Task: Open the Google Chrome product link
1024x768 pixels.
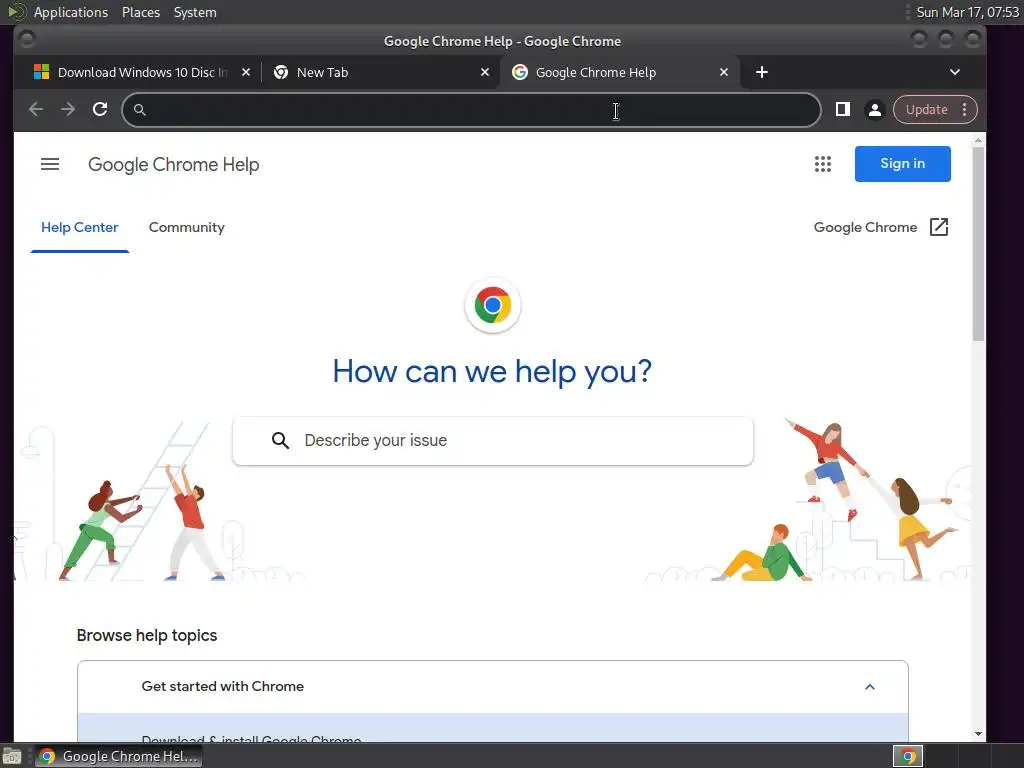Action: pos(865,227)
